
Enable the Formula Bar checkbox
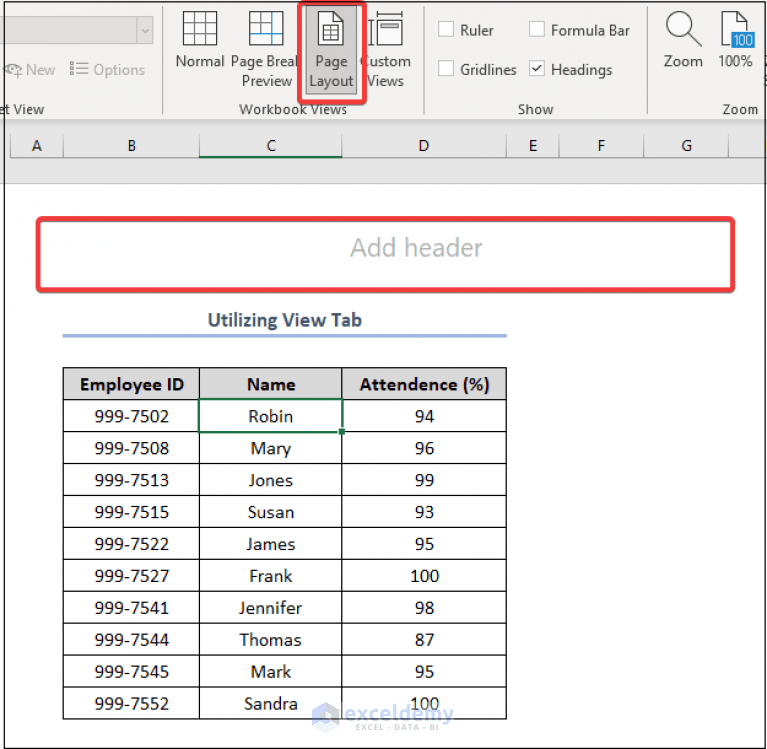(537, 29)
